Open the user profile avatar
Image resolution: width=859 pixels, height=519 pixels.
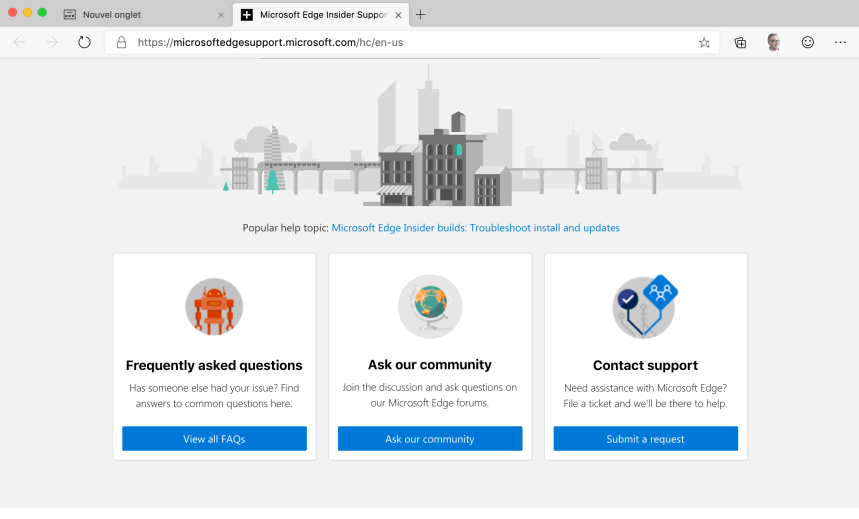(774, 42)
